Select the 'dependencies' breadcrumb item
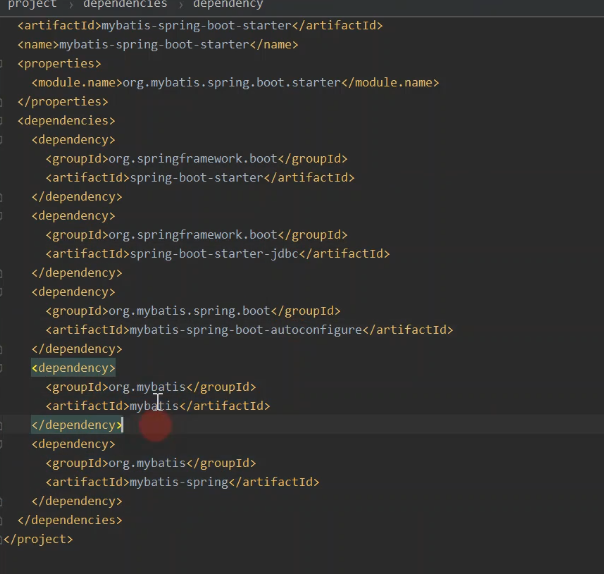This screenshot has height=574, width=604. pos(125,5)
